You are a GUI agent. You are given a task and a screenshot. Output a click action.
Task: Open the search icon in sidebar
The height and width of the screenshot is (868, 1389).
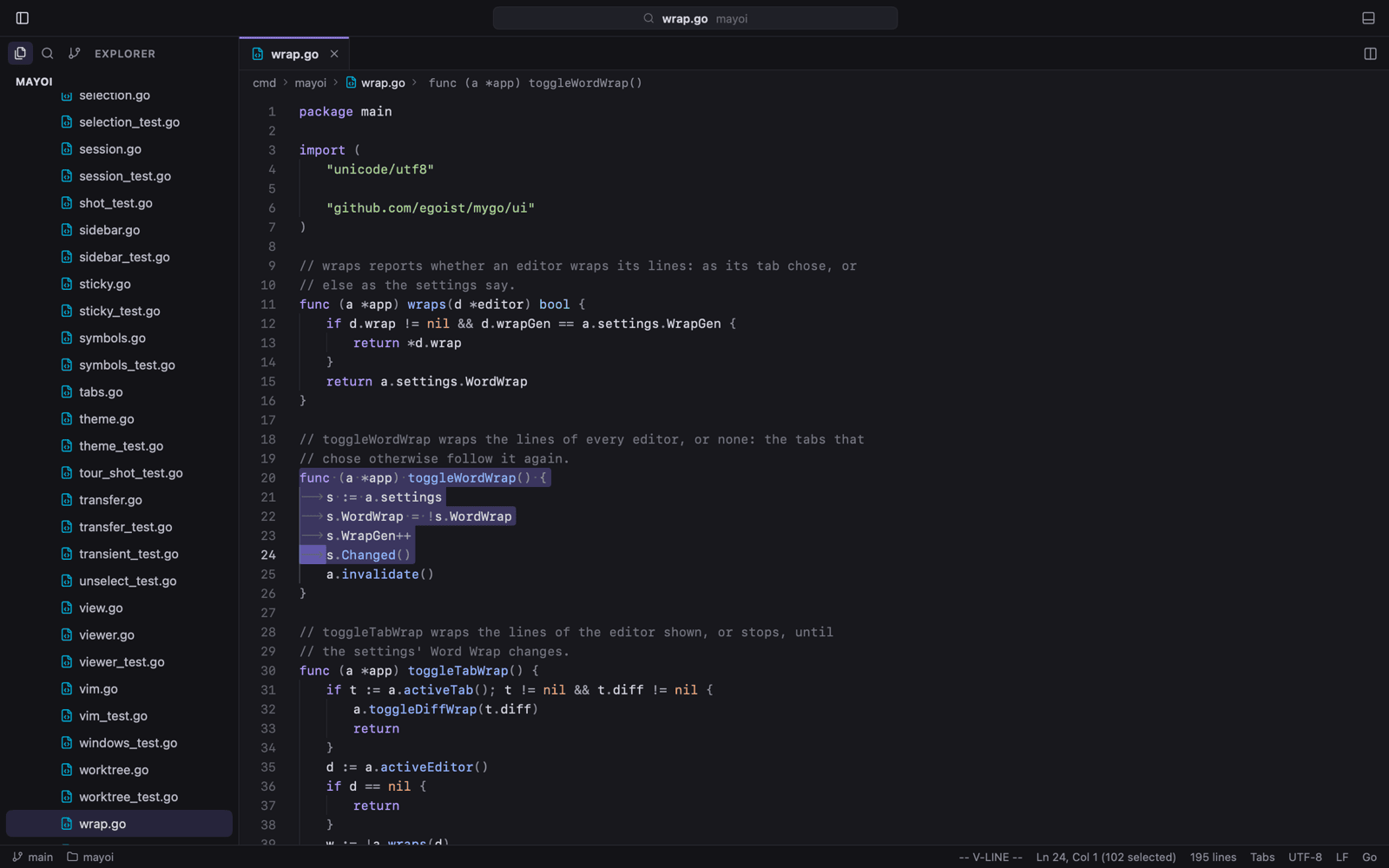click(x=48, y=53)
